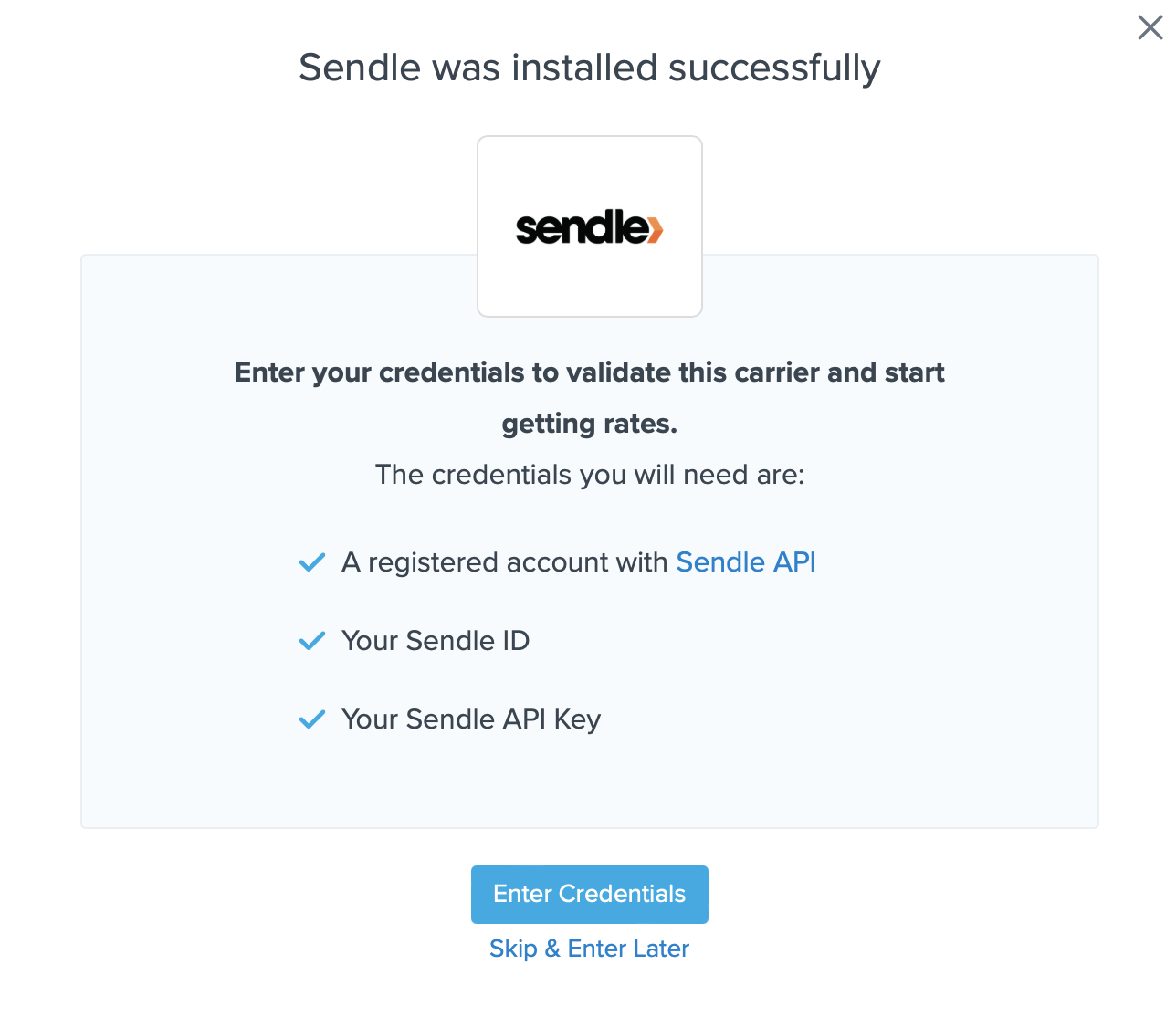Click the word 'successfully' in the title
The width and height of the screenshot is (1176, 1028).
774,68
